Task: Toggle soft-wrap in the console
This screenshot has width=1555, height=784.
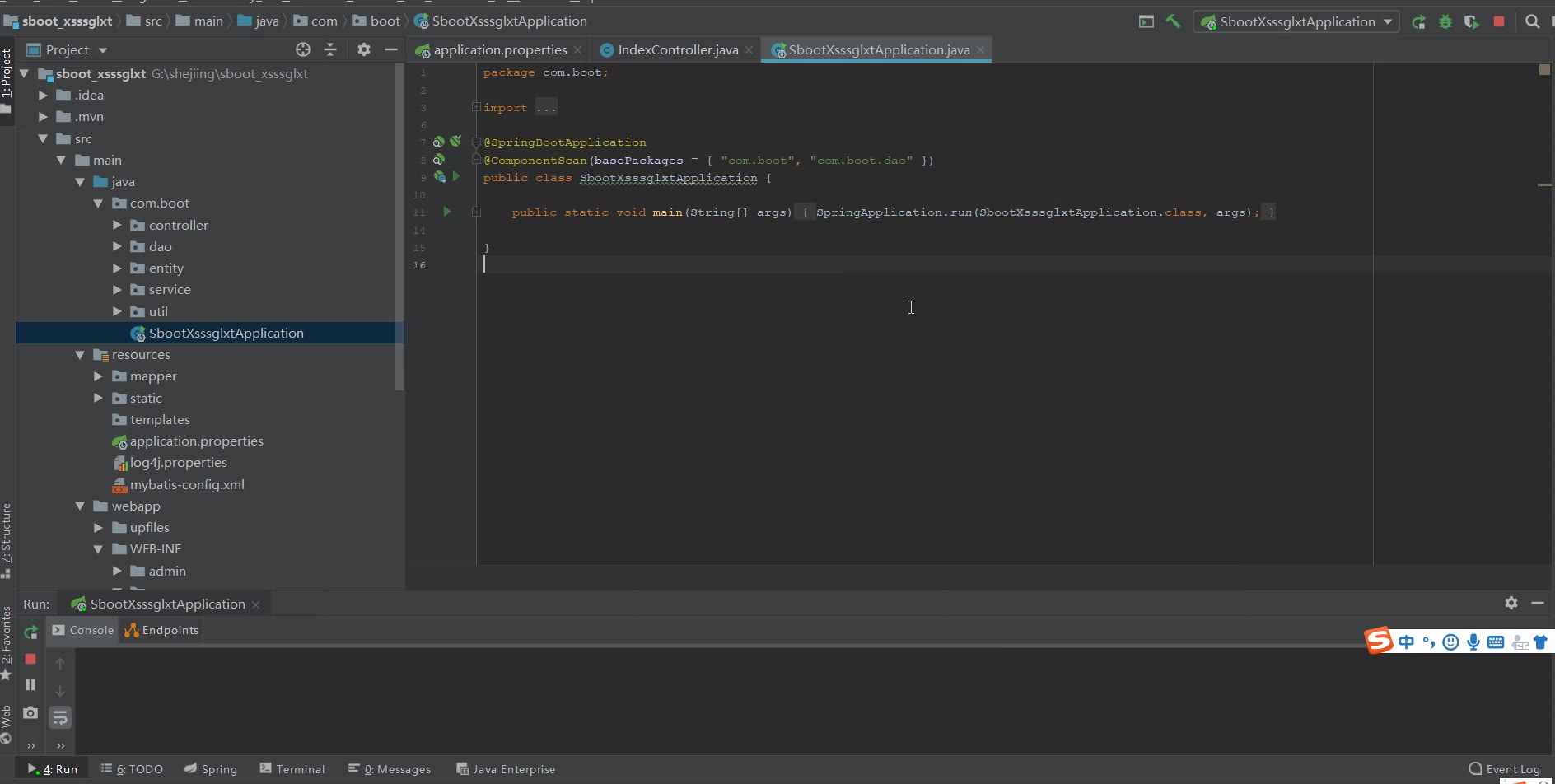Action: pos(60,718)
